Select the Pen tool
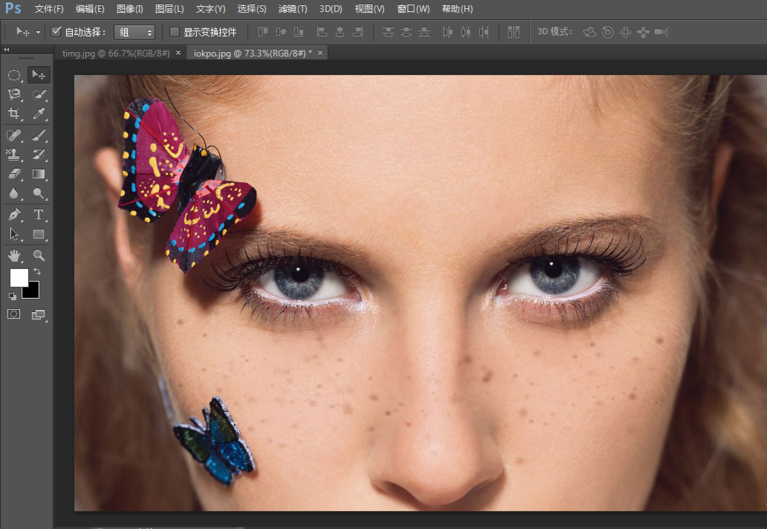The height and width of the screenshot is (529, 767). [x=15, y=215]
